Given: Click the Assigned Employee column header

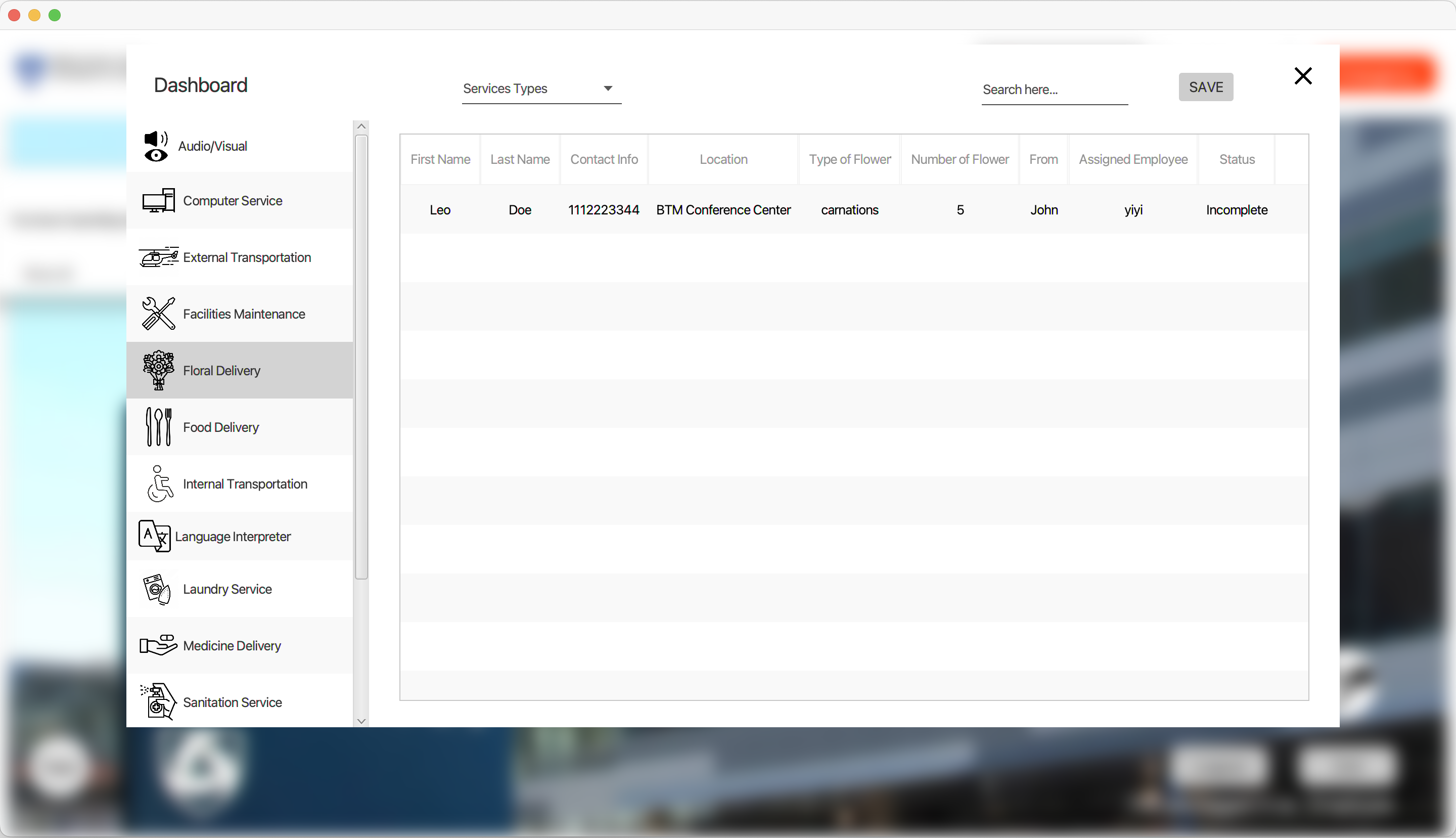Looking at the screenshot, I should (x=1133, y=159).
